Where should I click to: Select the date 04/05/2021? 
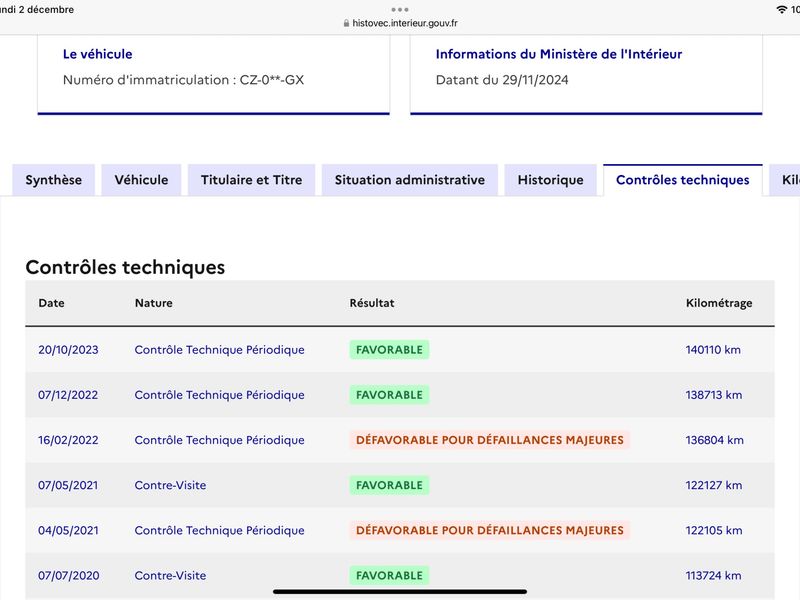coord(68,531)
